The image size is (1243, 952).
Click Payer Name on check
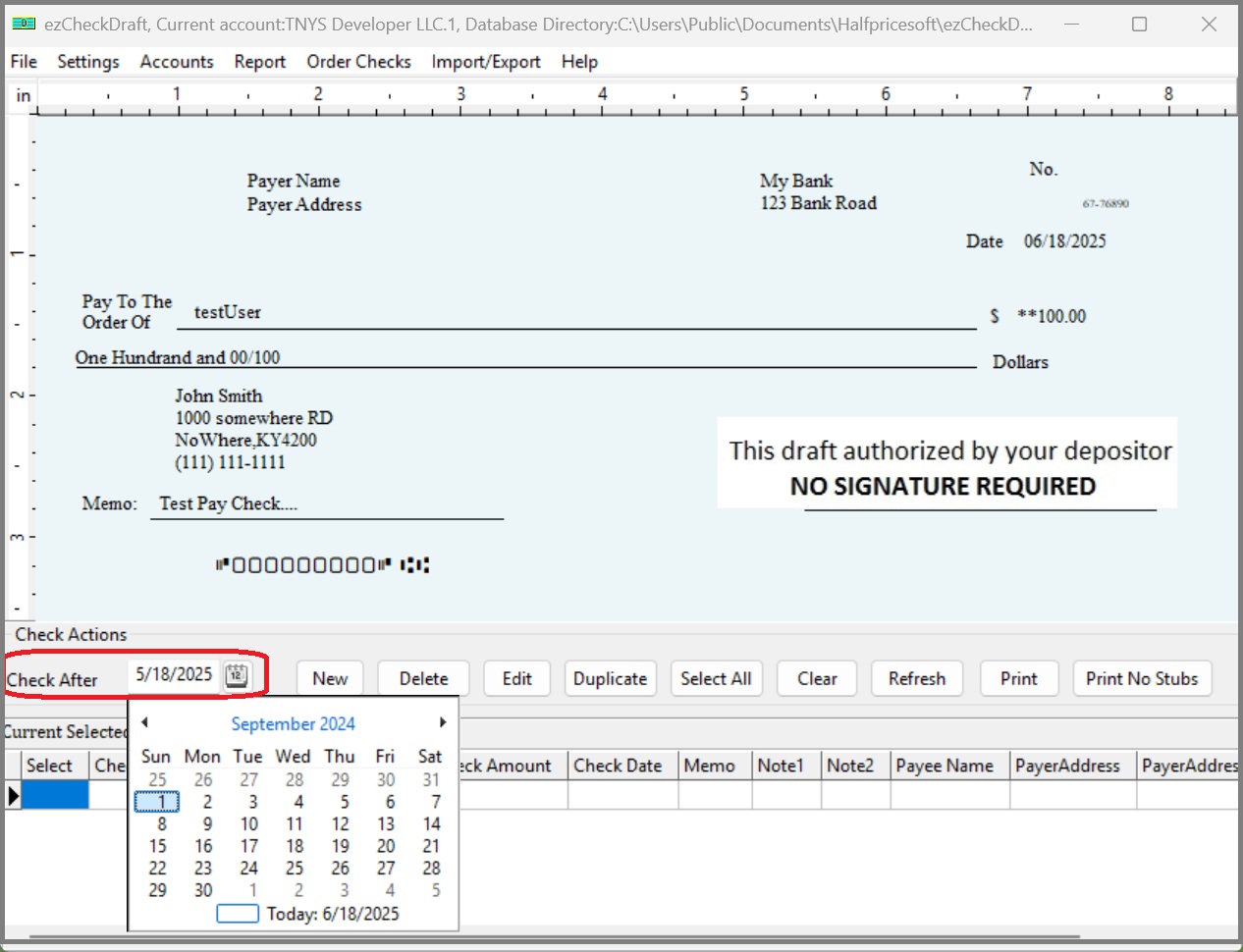[294, 181]
